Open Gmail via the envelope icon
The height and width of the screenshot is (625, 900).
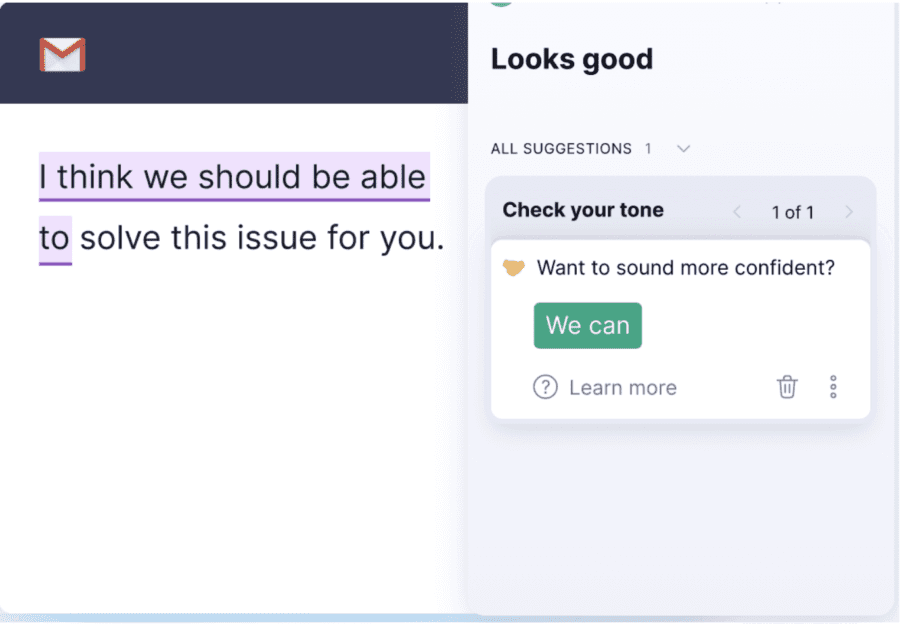(60, 55)
